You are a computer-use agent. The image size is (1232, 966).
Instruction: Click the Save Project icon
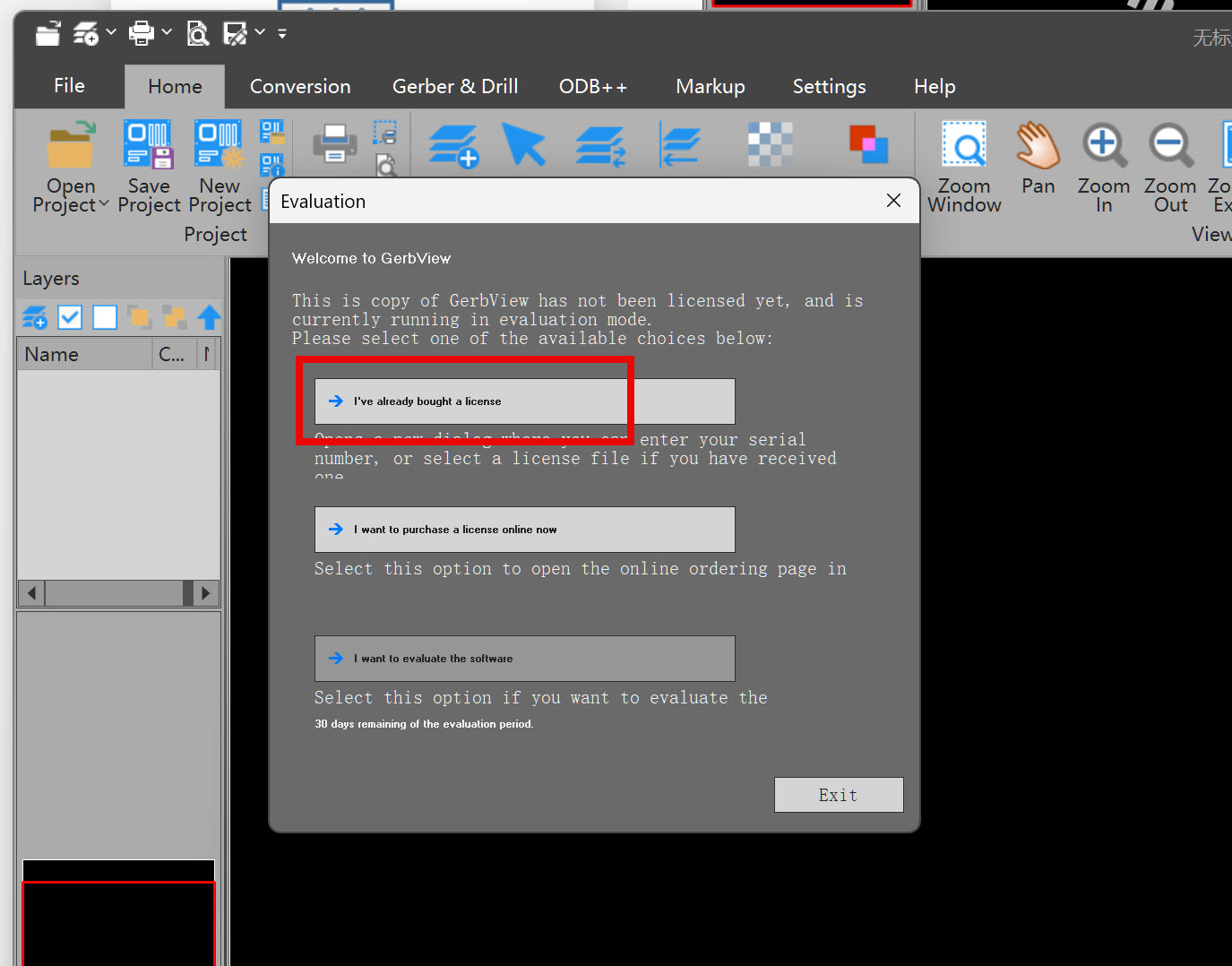pyautogui.click(x=149, y=146)
